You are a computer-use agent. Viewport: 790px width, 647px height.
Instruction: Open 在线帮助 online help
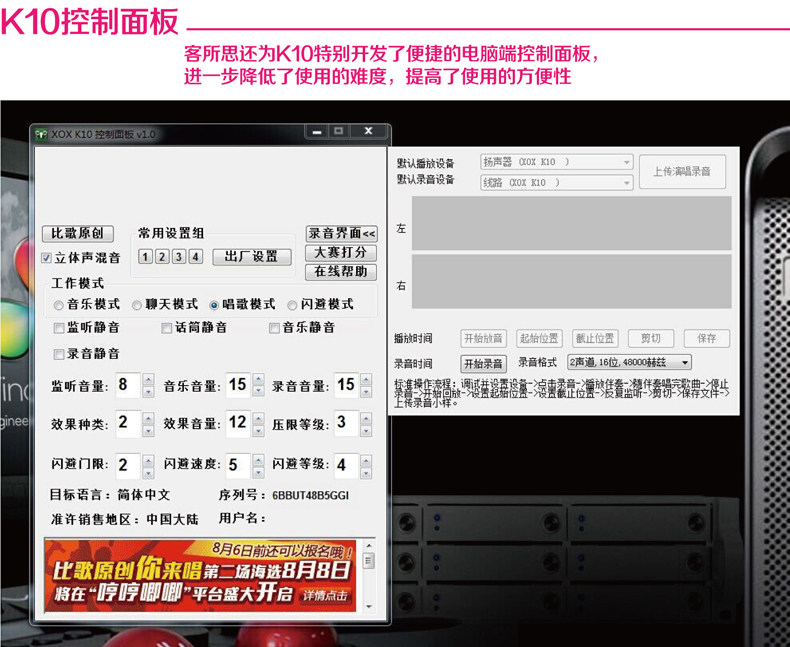(341, 272)
